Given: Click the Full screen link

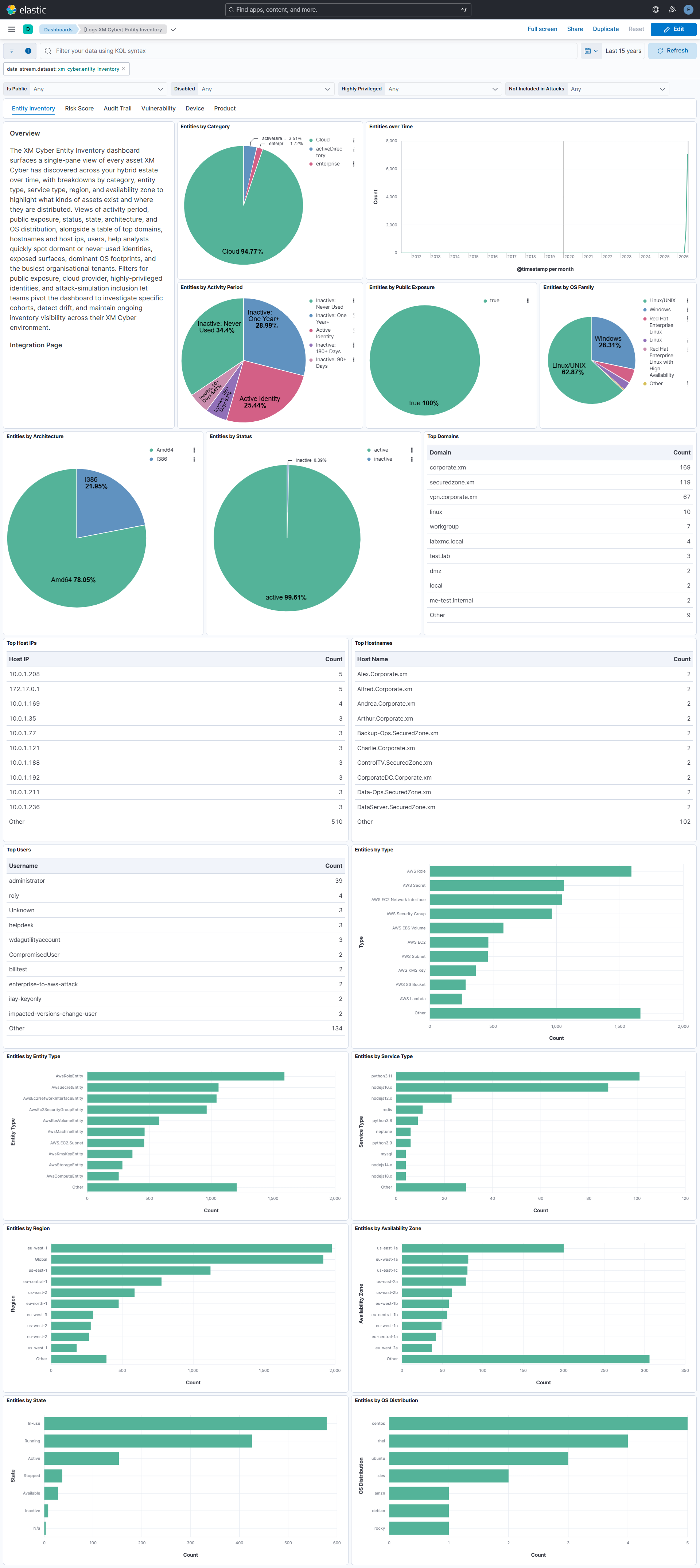Looking at the screenshot, I should pyautogui.click(x=542, y=29).
